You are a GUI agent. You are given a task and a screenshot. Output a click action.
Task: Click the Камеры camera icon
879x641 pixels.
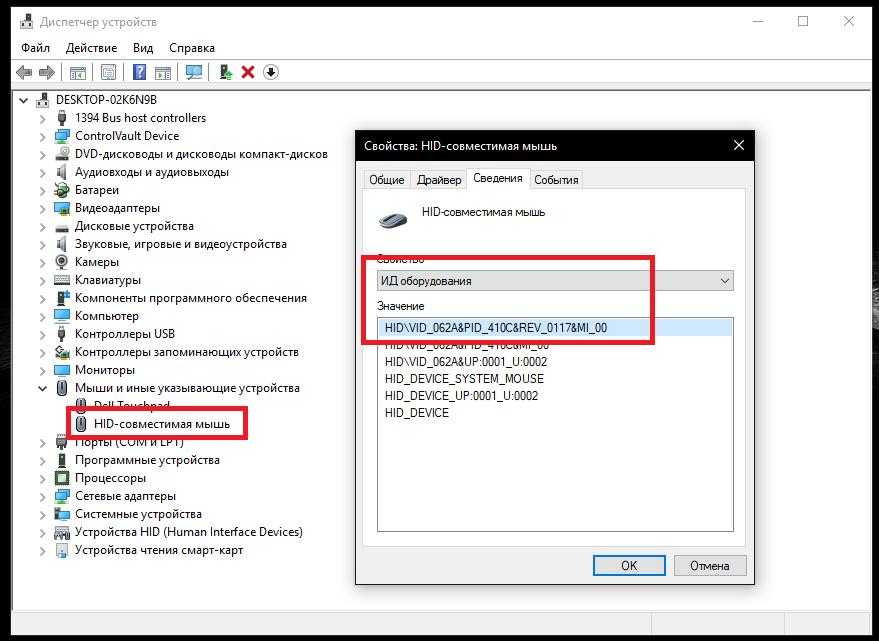(62, 262)
